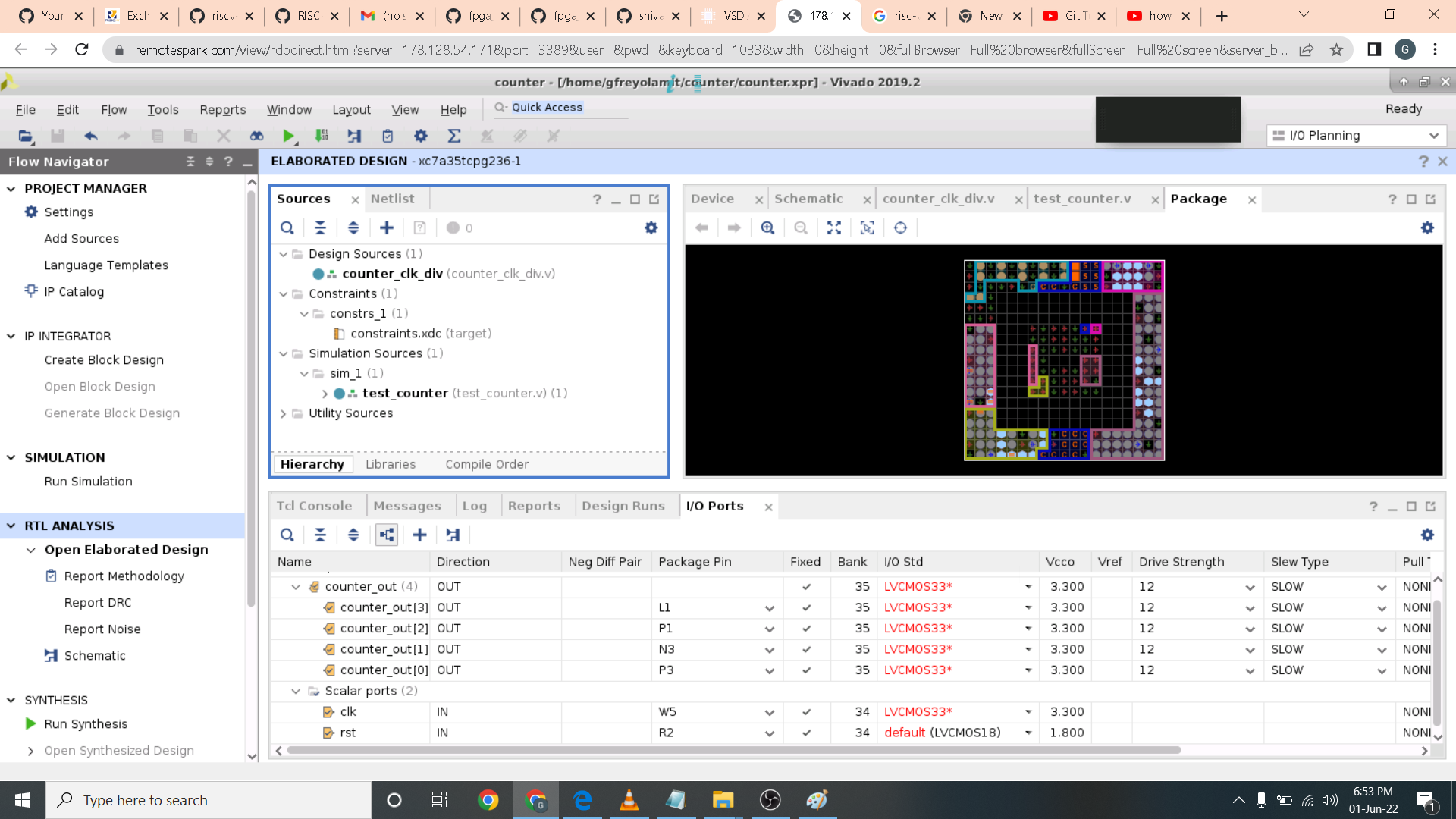Click the Sigma reports toolbar icon
1456x819 pixels.
(453, 136)
